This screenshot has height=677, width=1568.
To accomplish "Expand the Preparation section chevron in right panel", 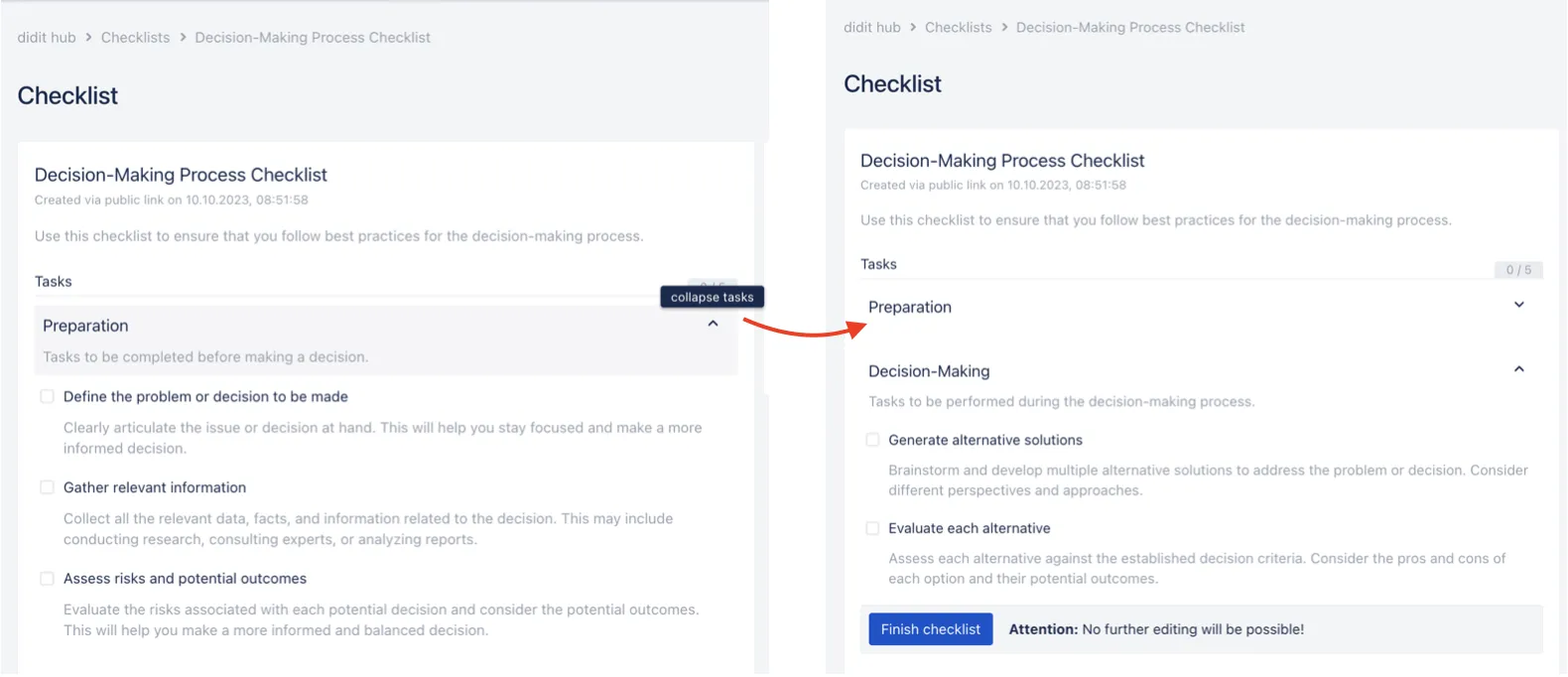I will point(1518,305).
